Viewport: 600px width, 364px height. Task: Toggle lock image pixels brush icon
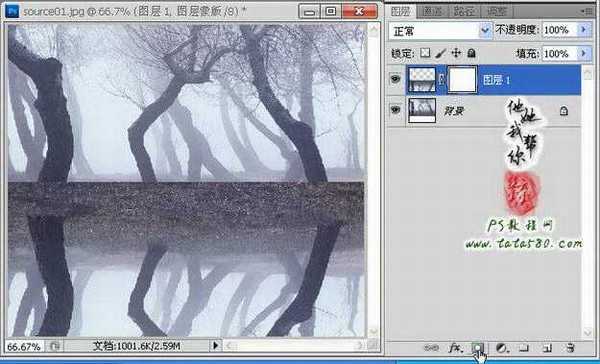441,53
